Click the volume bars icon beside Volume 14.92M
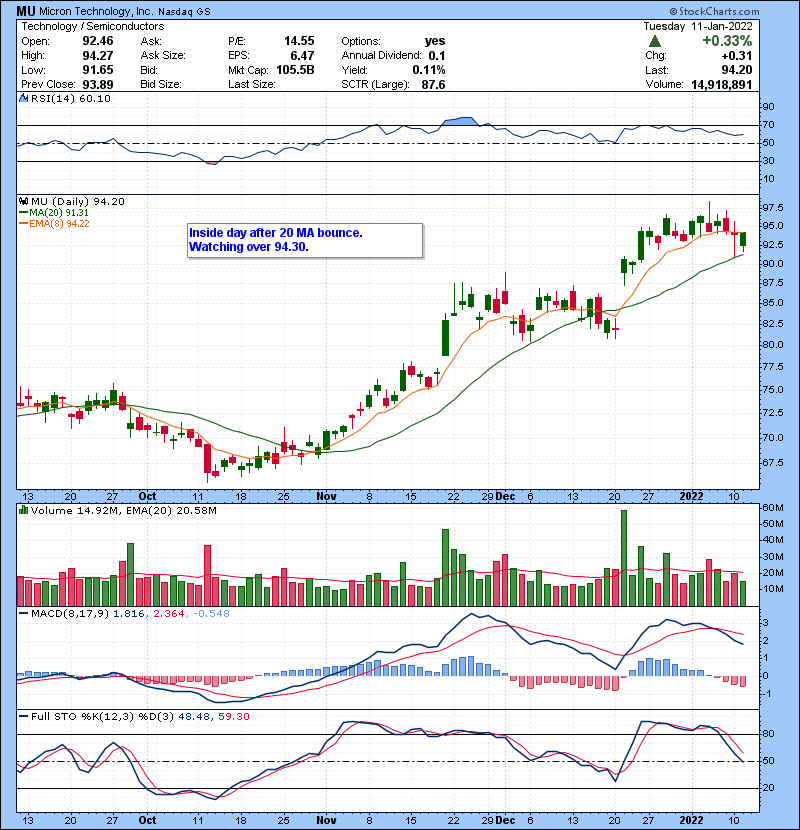800x830 pixels. pos(23,510)
